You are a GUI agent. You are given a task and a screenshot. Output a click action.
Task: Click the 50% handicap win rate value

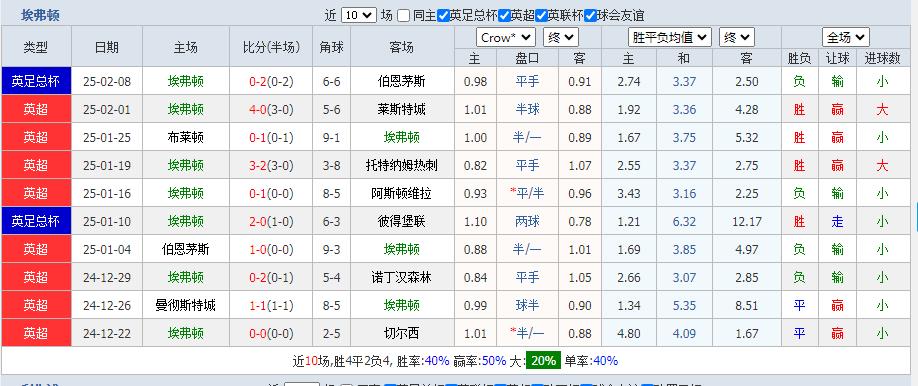point(494,361)
